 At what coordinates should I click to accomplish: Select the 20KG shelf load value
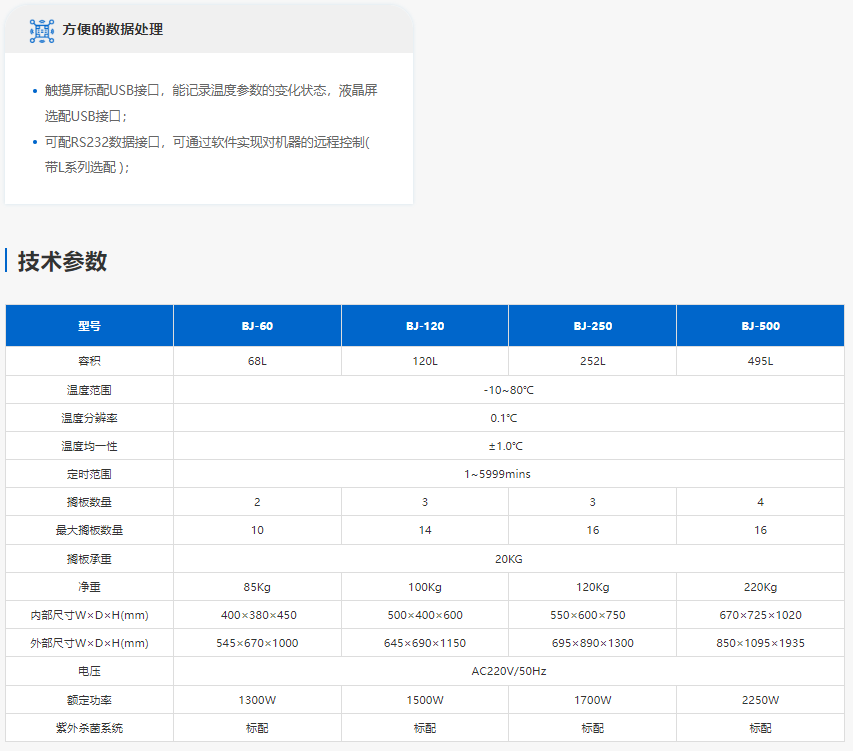(x=509, y=559)
